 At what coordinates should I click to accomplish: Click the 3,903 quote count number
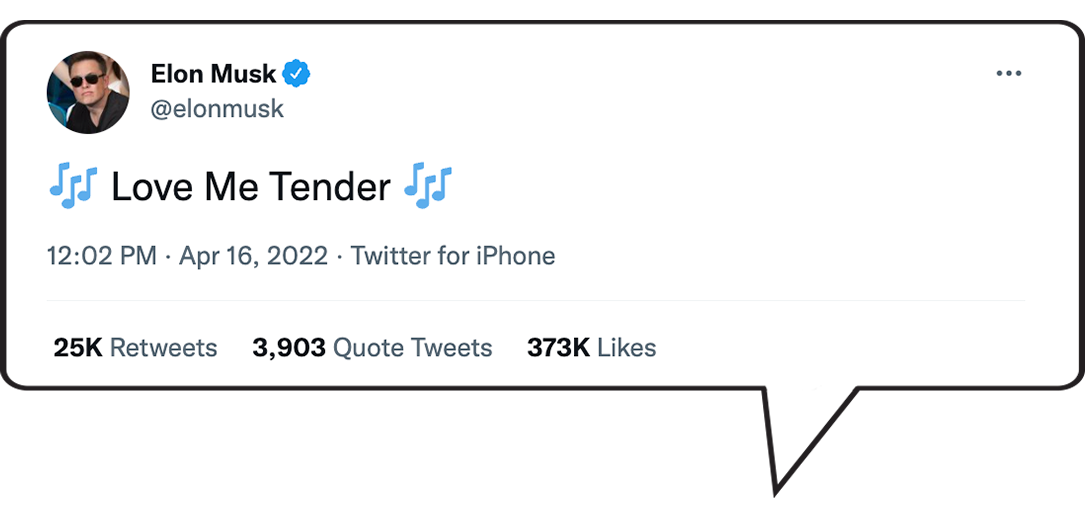(x=289, y=348)
